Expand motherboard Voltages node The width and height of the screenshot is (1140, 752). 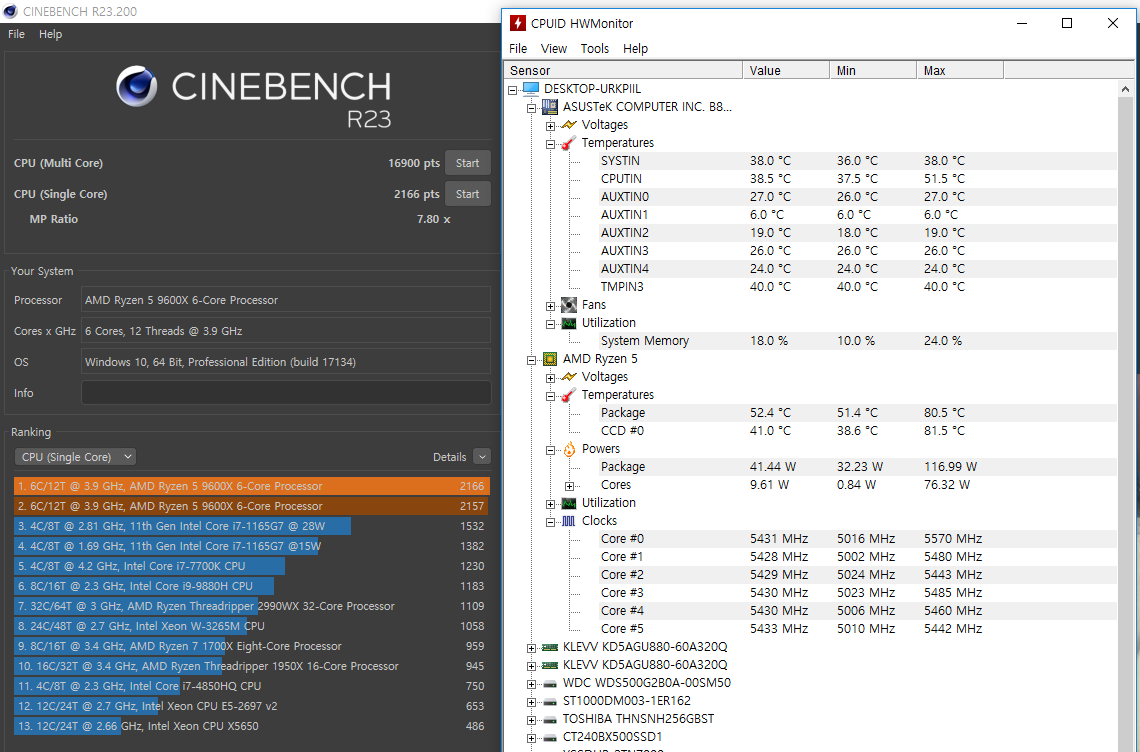550,126
